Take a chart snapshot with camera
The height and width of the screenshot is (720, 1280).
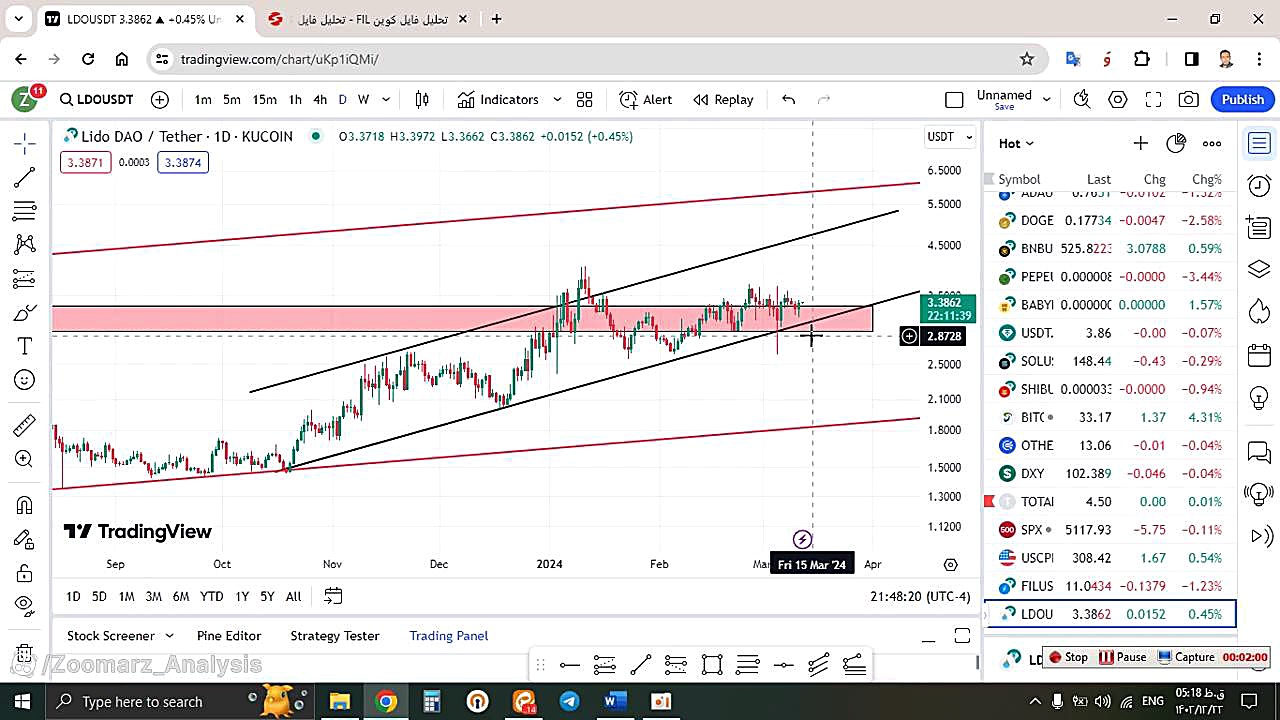(x=1189, y=99)
